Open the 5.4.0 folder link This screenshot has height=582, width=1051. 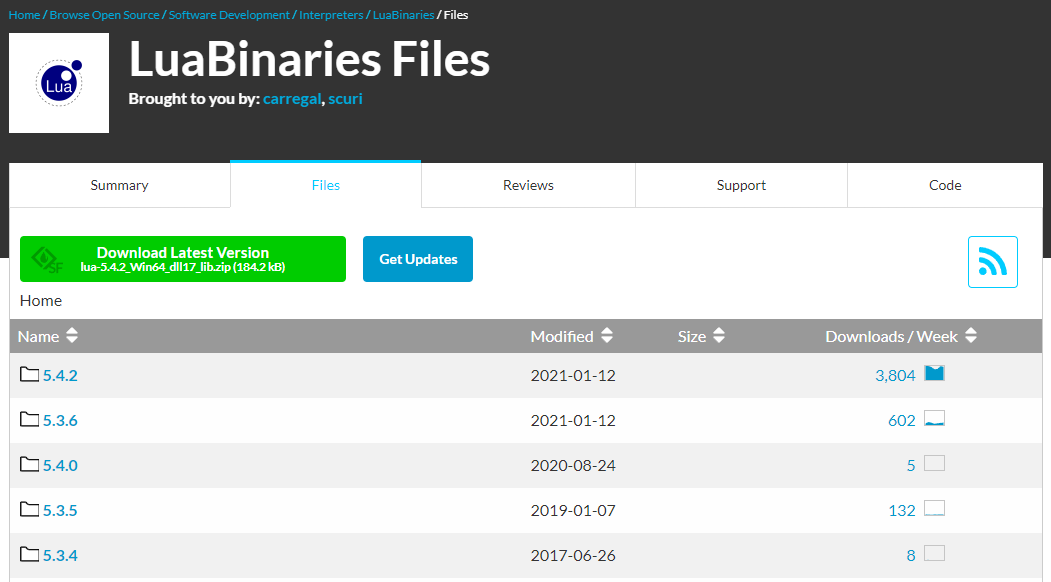click(60, 465)
